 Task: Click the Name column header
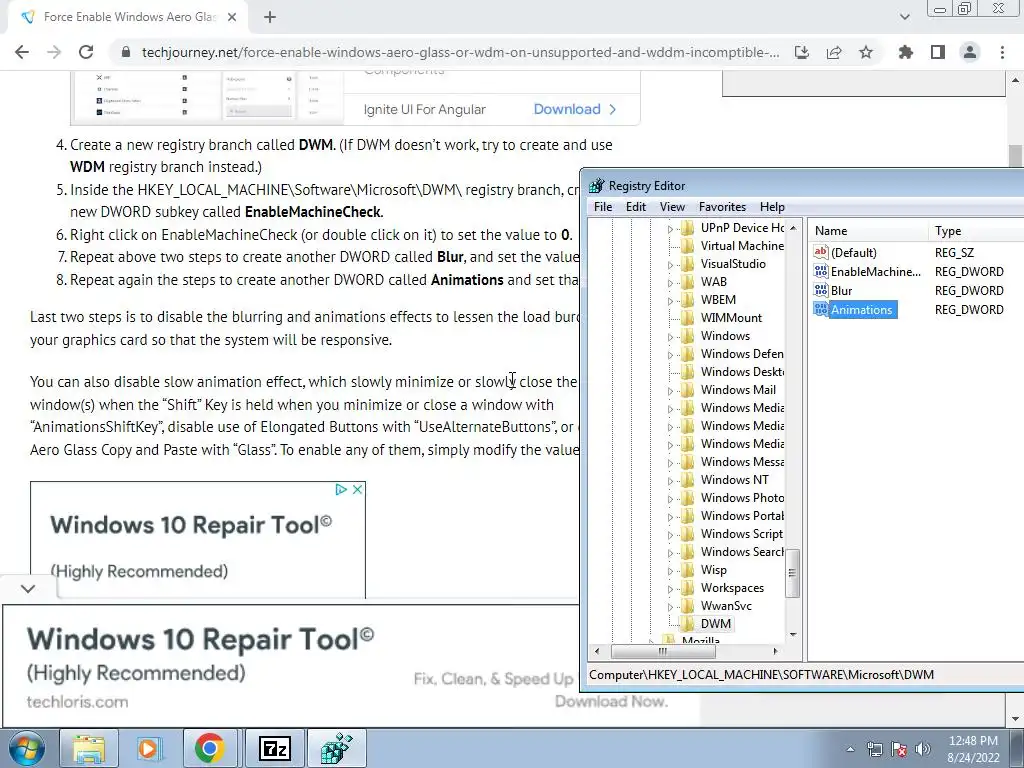click(x=867, y=231)
